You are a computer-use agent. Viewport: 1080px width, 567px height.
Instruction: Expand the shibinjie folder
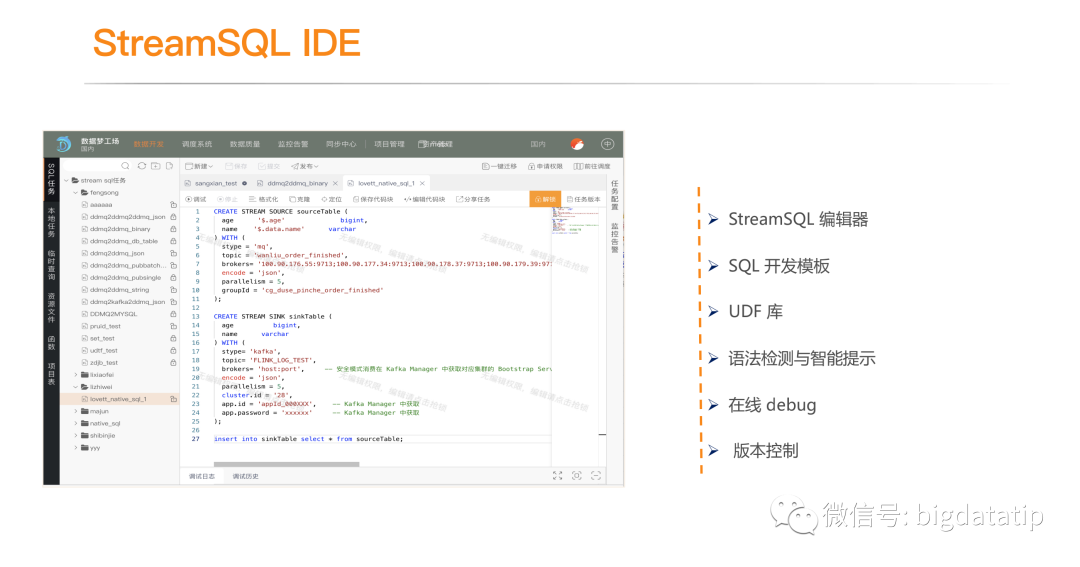(75, 435)
